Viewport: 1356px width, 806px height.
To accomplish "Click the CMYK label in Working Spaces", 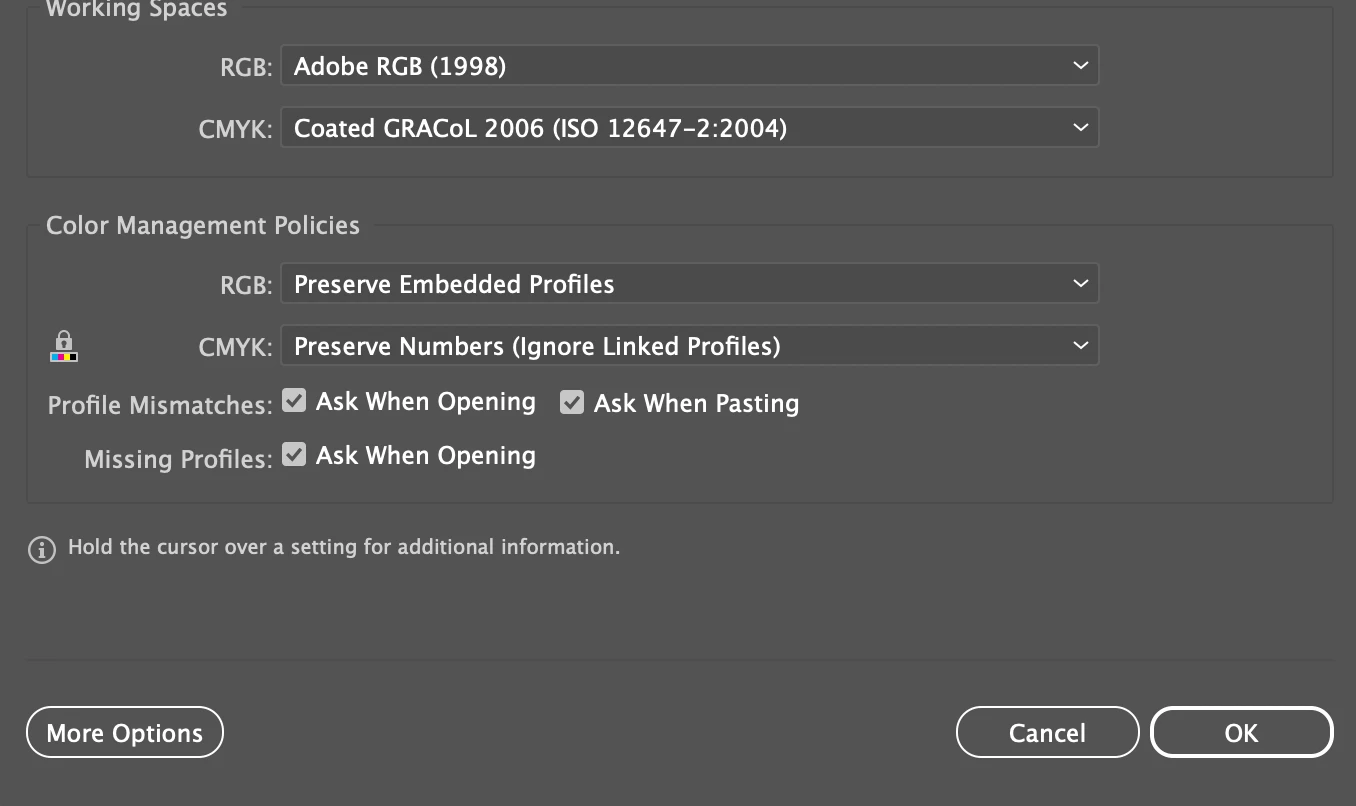I will pyautogui.click(x=236, y=129).
